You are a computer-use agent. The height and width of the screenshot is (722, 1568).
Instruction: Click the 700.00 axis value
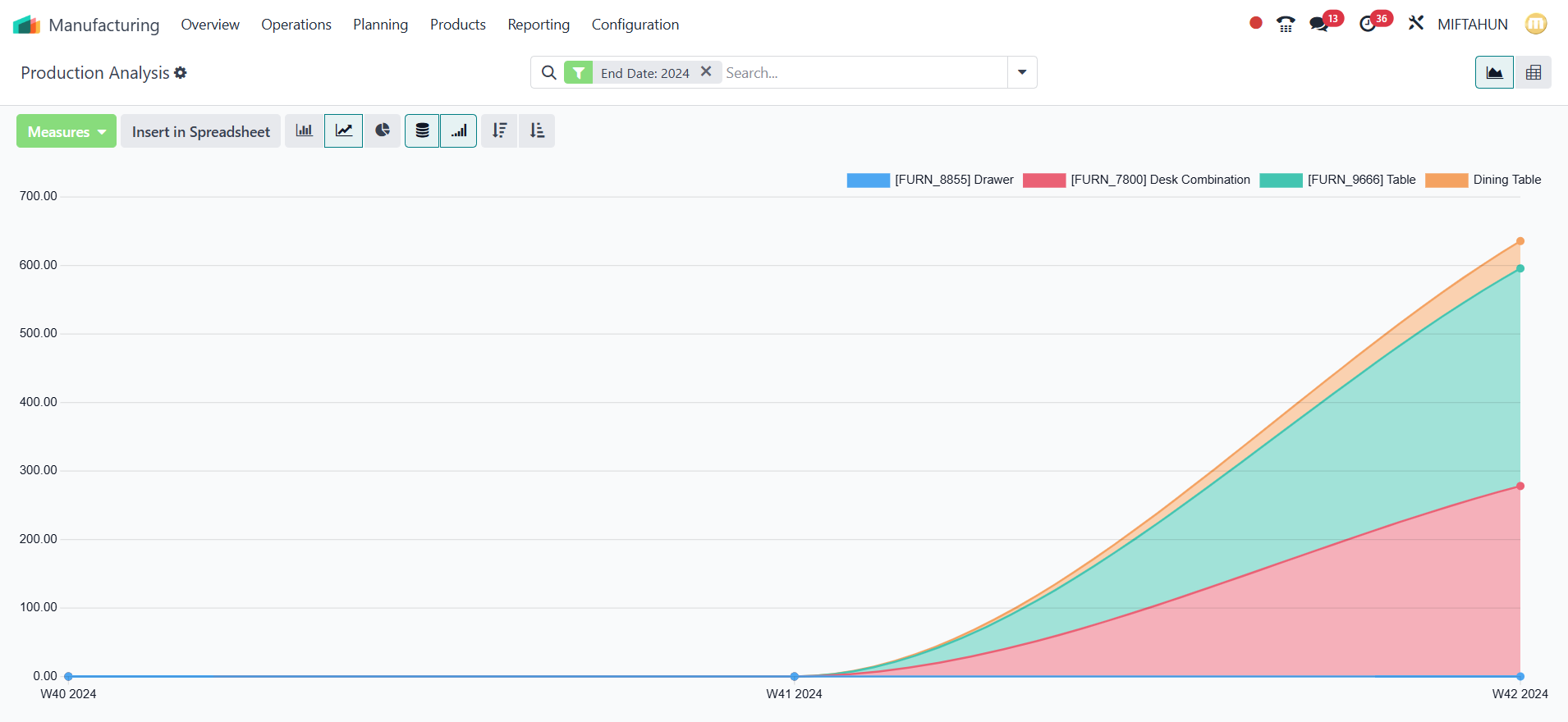(x=39, y=196)
